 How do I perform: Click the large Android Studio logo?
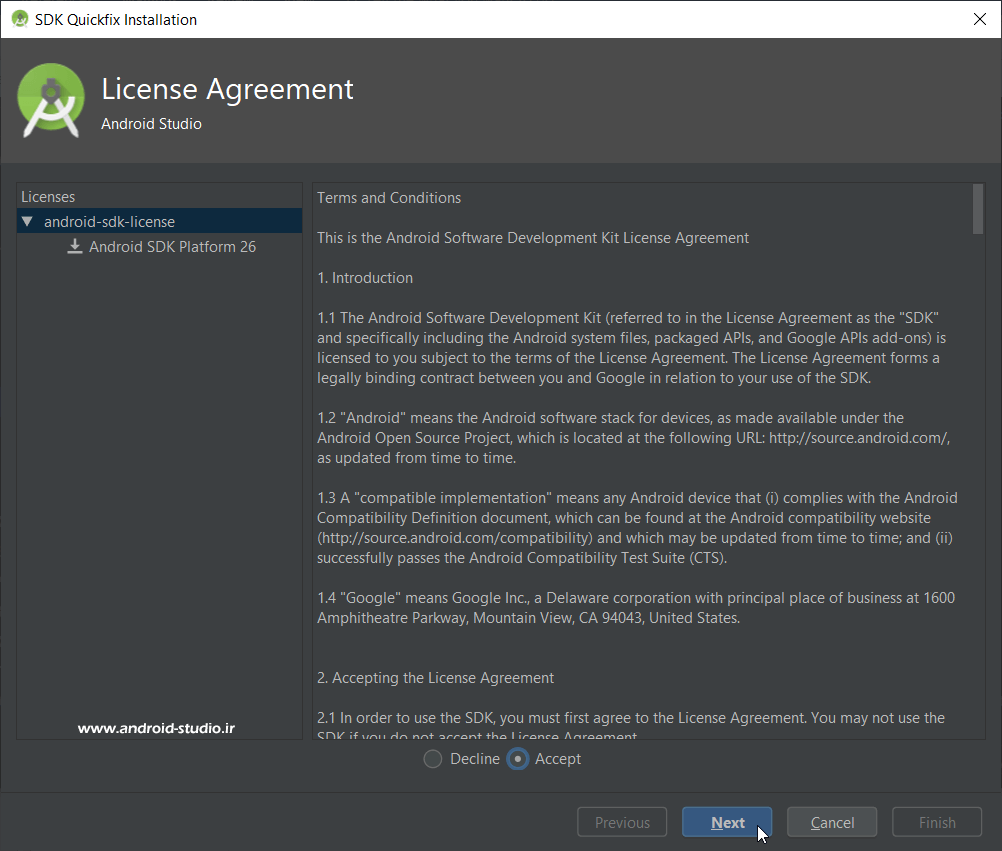[50, 100]
